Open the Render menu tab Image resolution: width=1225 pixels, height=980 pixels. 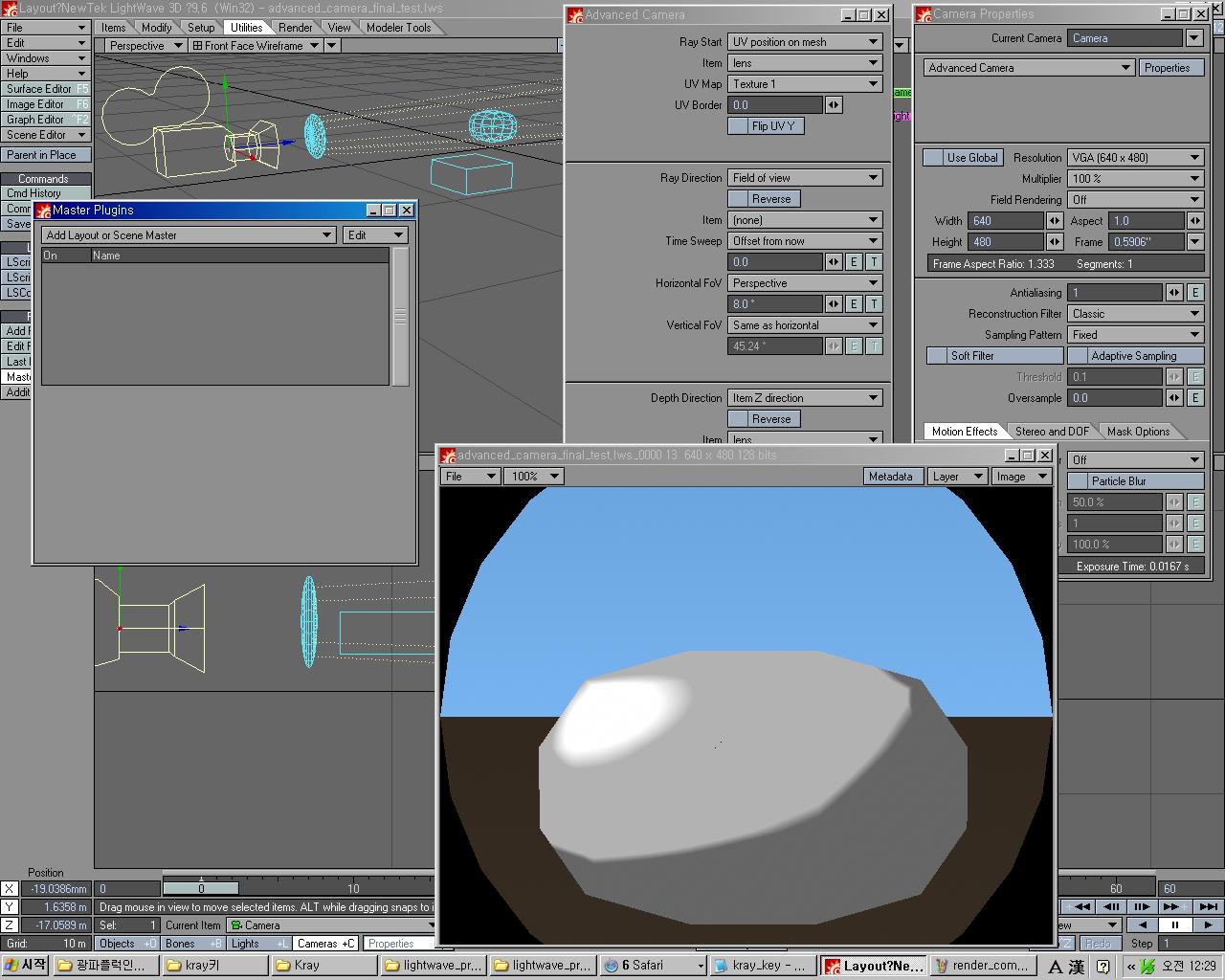click(295, 28)
